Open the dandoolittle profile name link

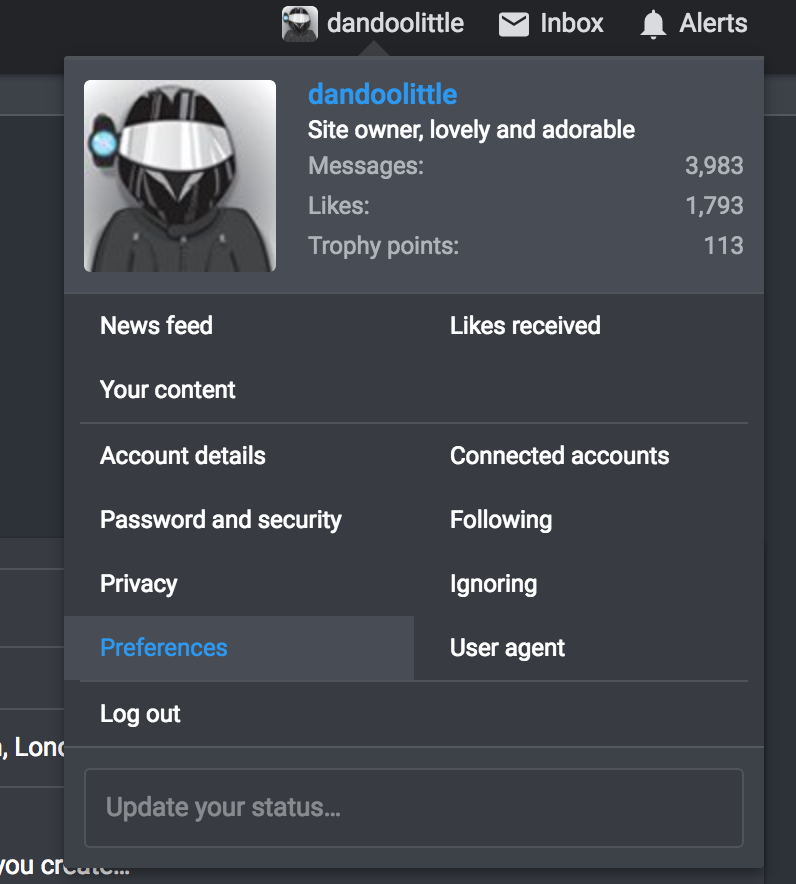(382, 95)
